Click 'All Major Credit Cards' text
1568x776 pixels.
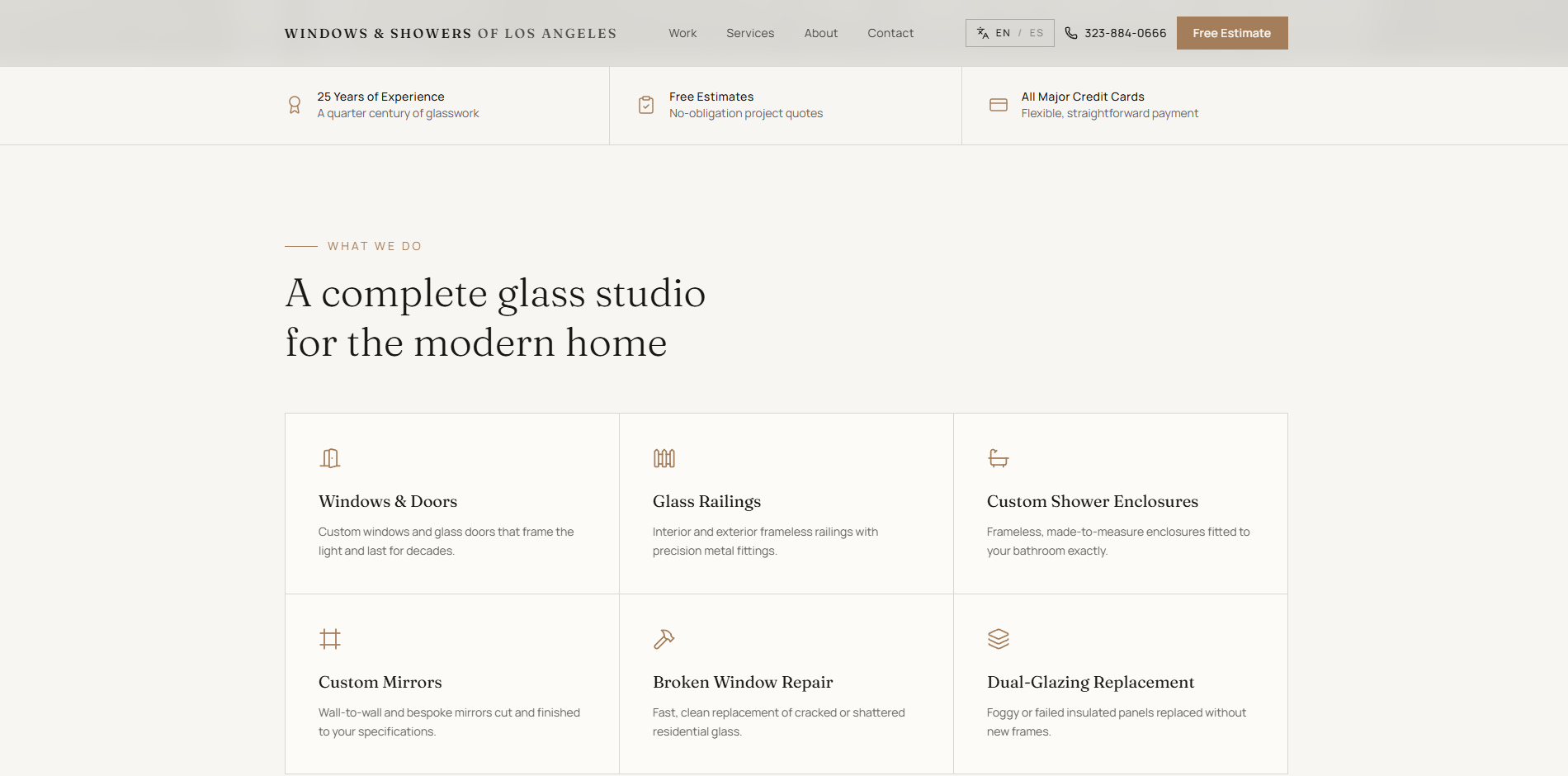(x=1083, y=97)
